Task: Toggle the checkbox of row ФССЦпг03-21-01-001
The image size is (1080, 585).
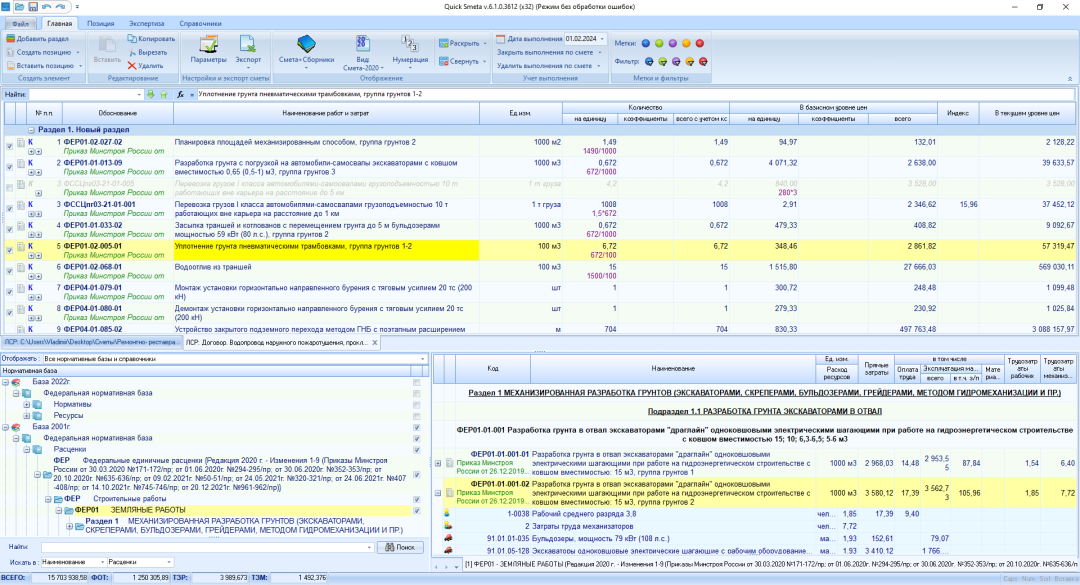Action: pyautogui.click(x=10, y=208)
